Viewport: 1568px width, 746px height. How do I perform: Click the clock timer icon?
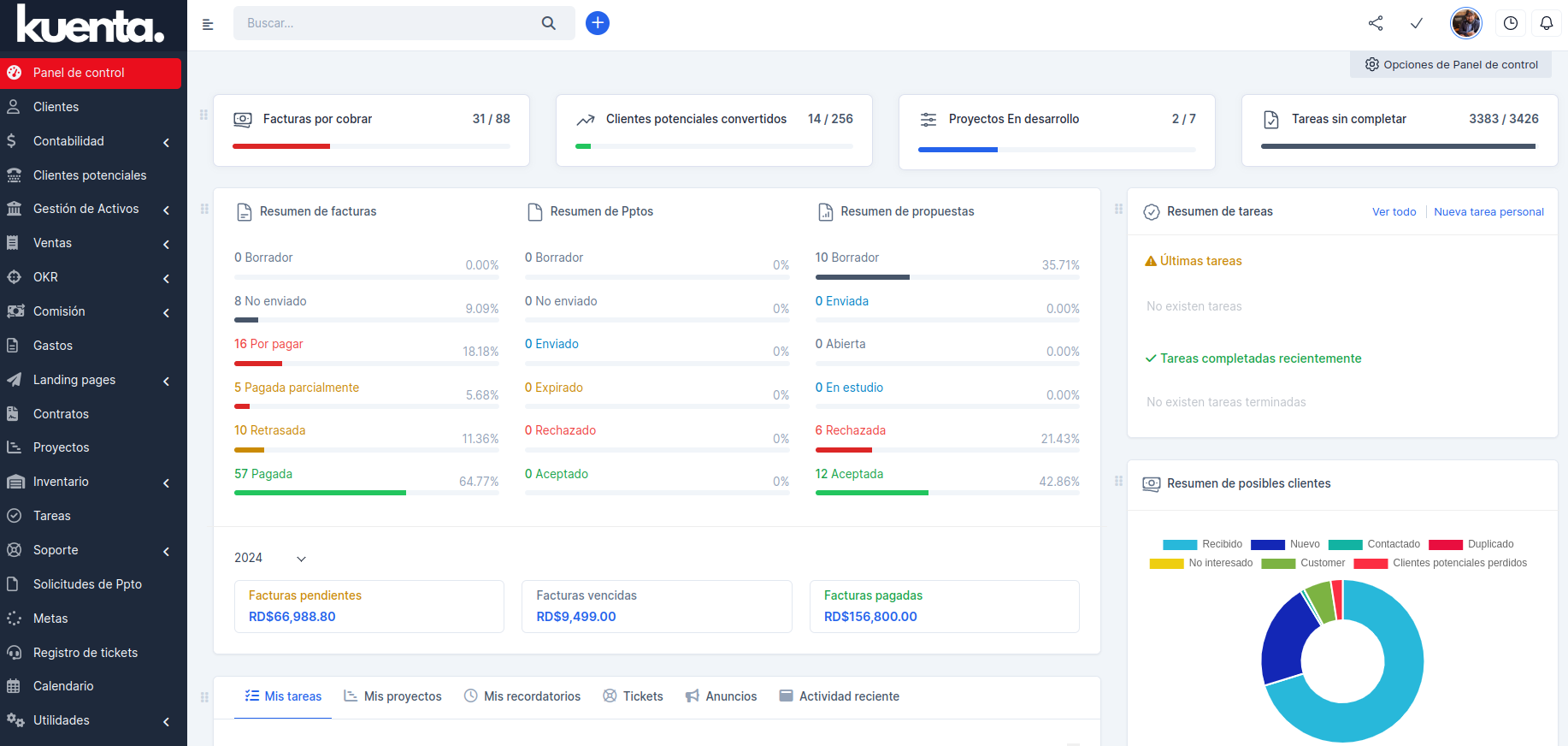coord(1511,23)
